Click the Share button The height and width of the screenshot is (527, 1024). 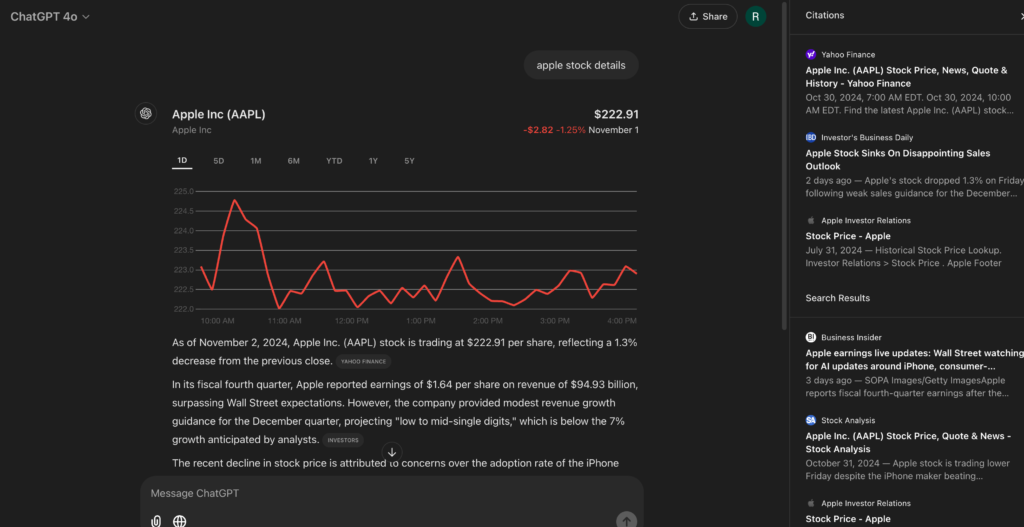coord(707,16)
